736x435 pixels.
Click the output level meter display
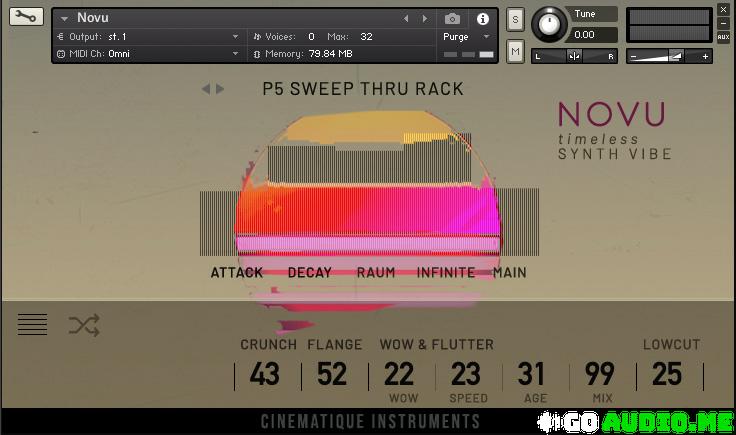click(x=669, y=25)
